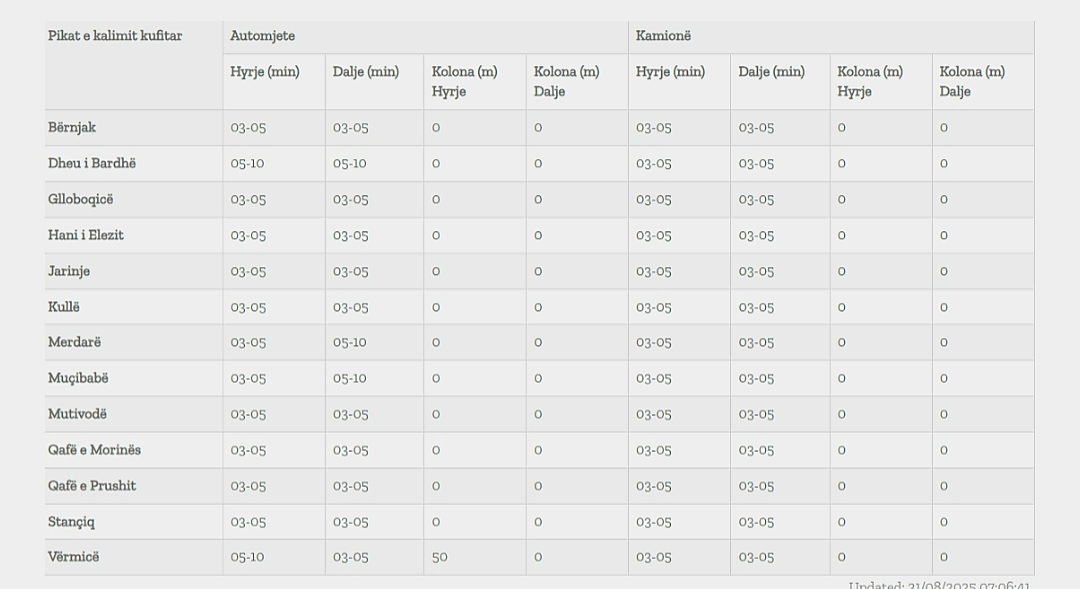Viewport: 1080px width, 589px height.
Task: Click the 50 queue value for Vërmicë
Action: (x=439, y=557)
